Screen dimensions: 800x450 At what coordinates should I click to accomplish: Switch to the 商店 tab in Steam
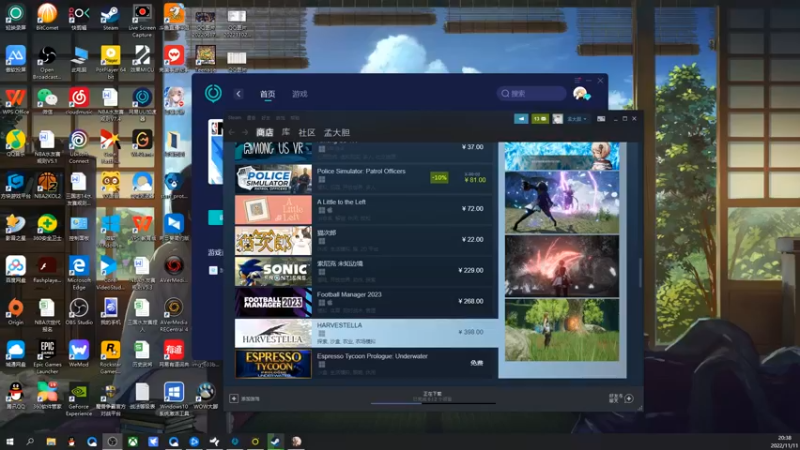pyautogui.click(x=264, y=133)
